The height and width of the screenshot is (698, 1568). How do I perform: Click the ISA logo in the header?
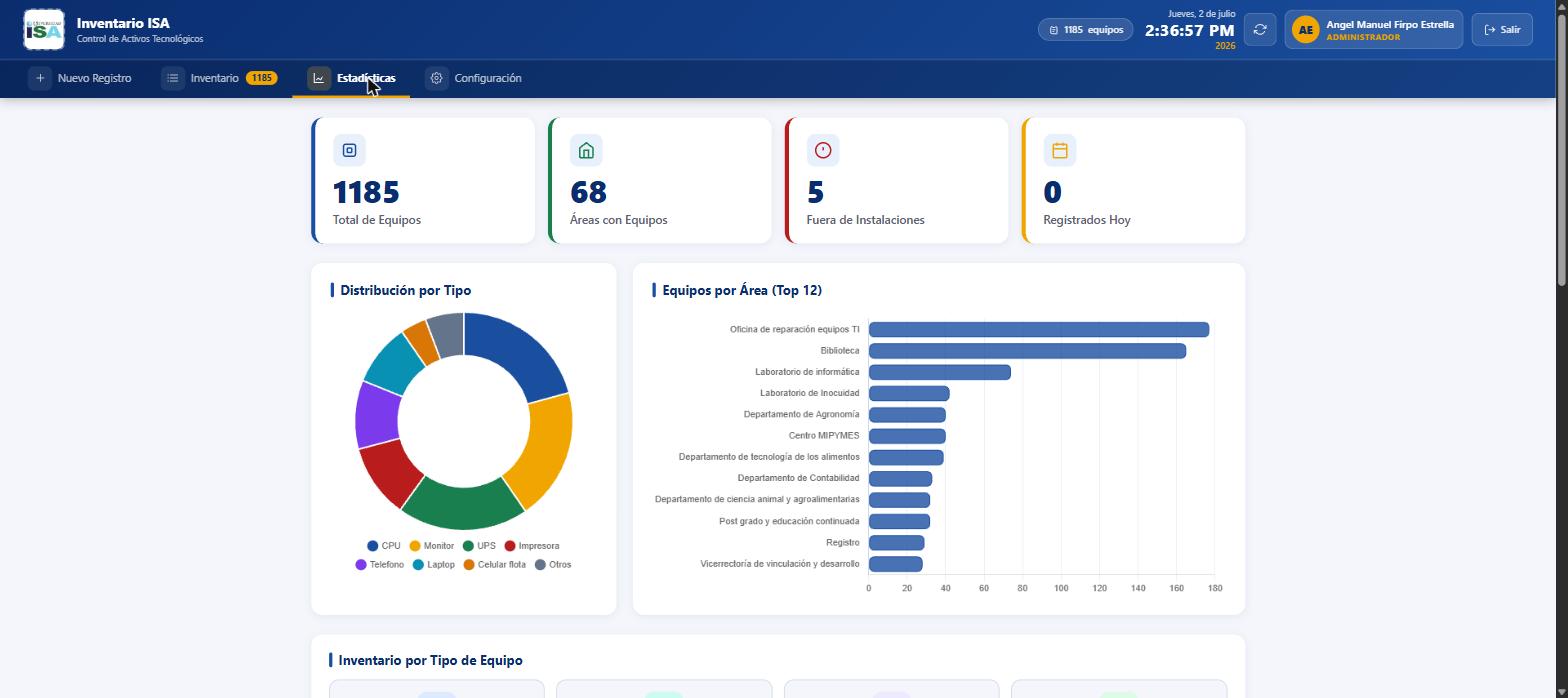tap(44, 30)
